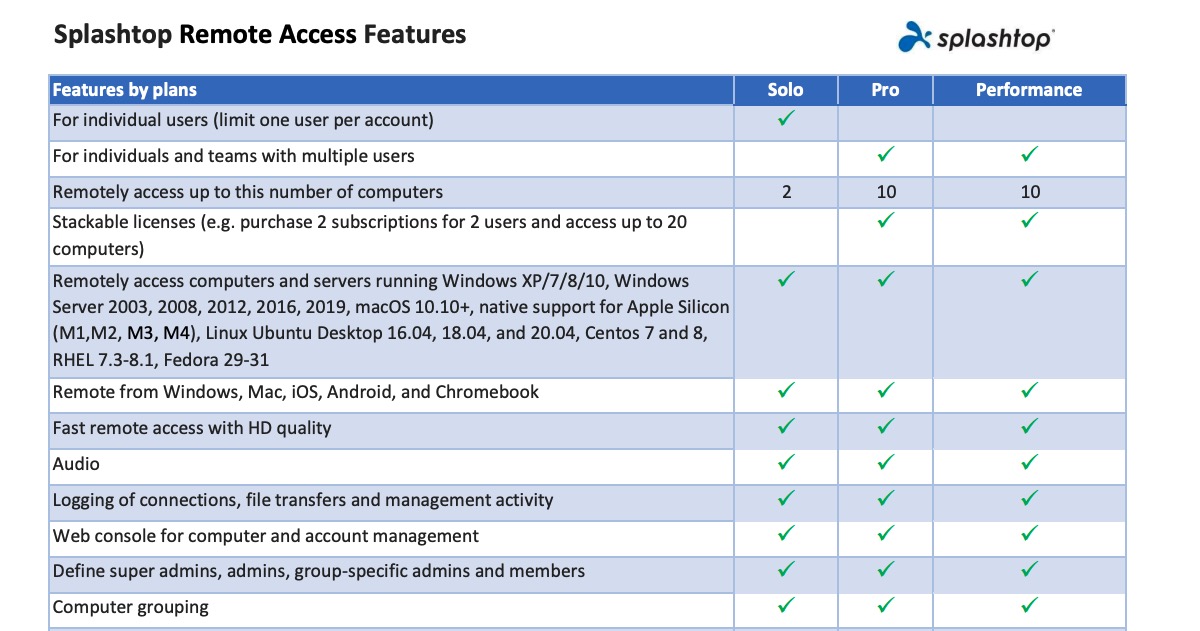Click the cell showing 2 computers under Solo
Screen dimensions: 1200x631
785,191
